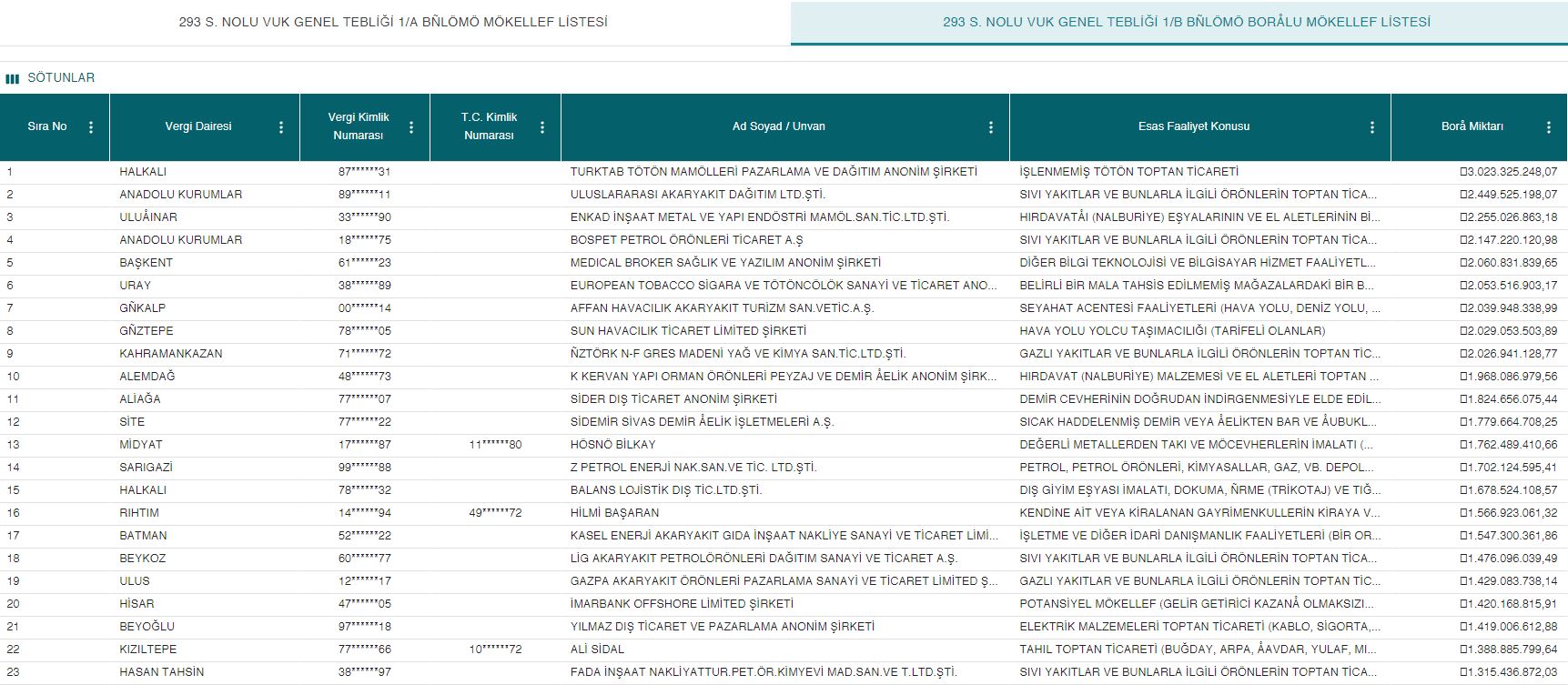Open Borç Miktarı column menu icon
The image size is (1568, 685).
[1549, 127]
